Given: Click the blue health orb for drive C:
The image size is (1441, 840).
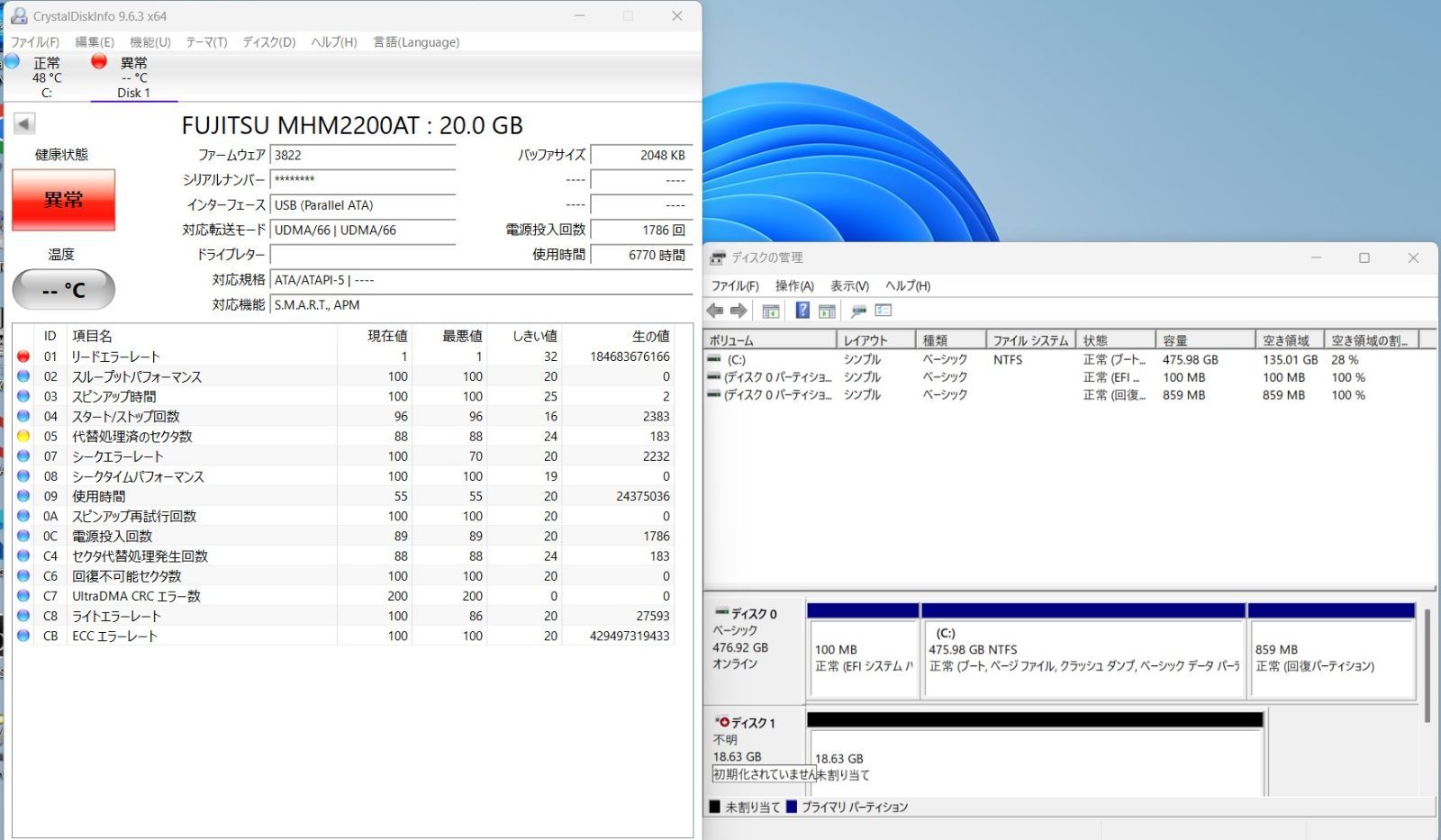Looking at the screenshot, I should [13, 61].
